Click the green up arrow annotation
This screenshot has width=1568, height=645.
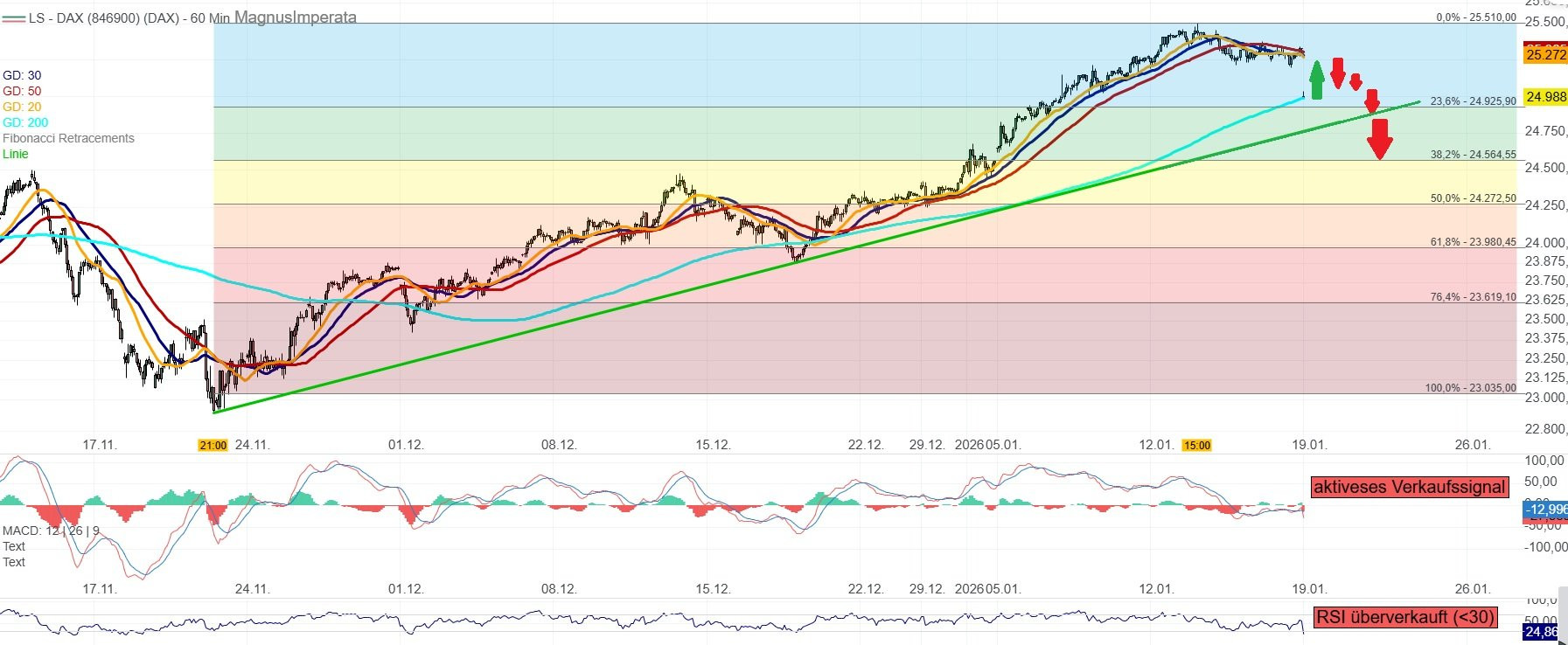click(x=1316, y=80)
